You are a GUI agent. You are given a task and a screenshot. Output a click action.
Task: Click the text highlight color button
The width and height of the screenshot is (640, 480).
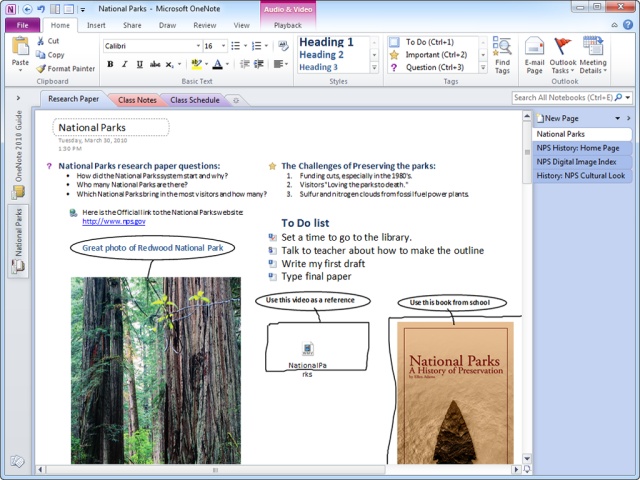coord(197,64)
